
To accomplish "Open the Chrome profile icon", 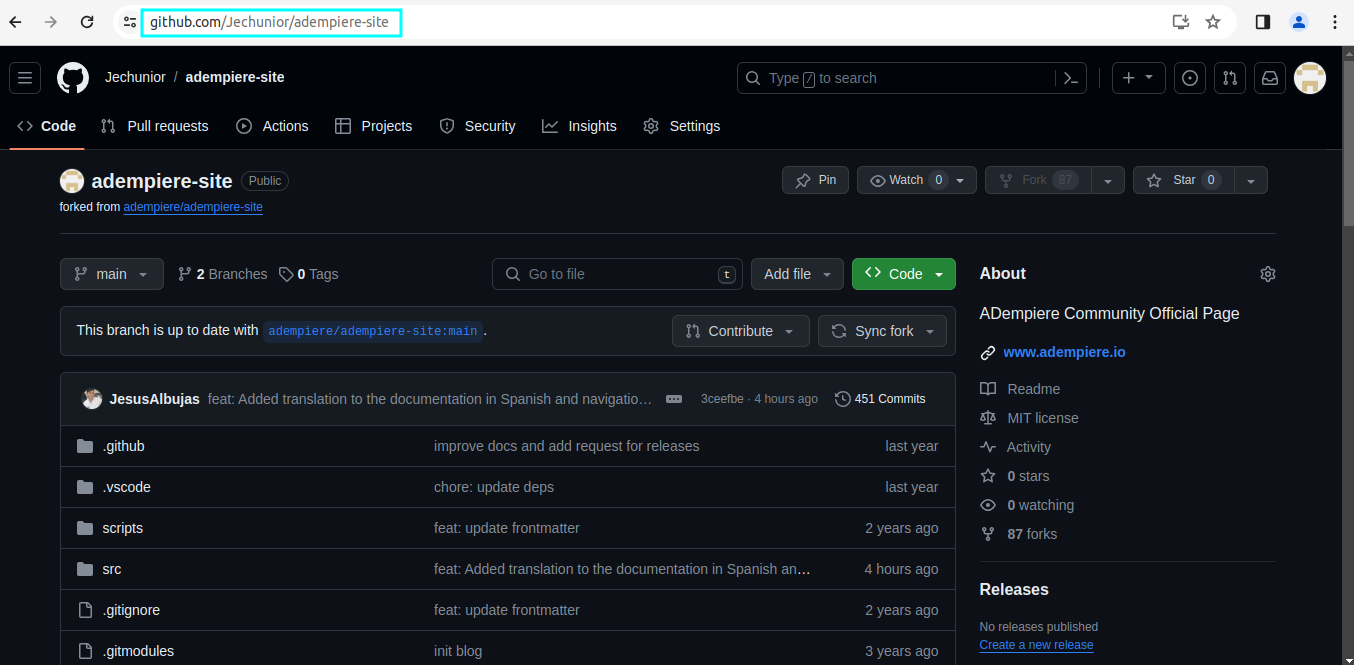I will pos(1299,22).
